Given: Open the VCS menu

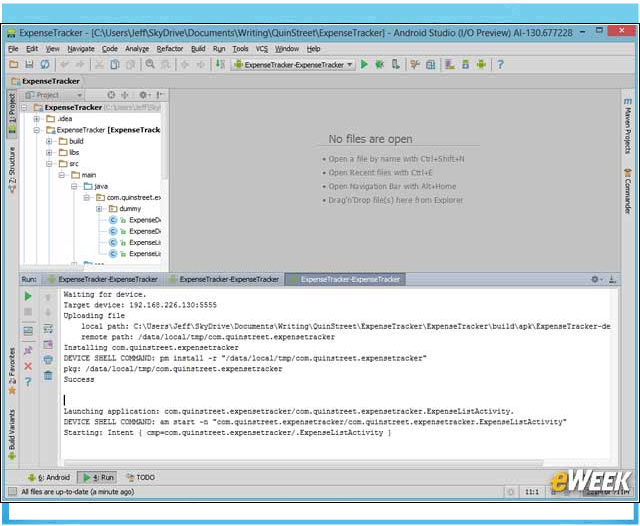Looking at the screenshot, I should tap(262, 49).
